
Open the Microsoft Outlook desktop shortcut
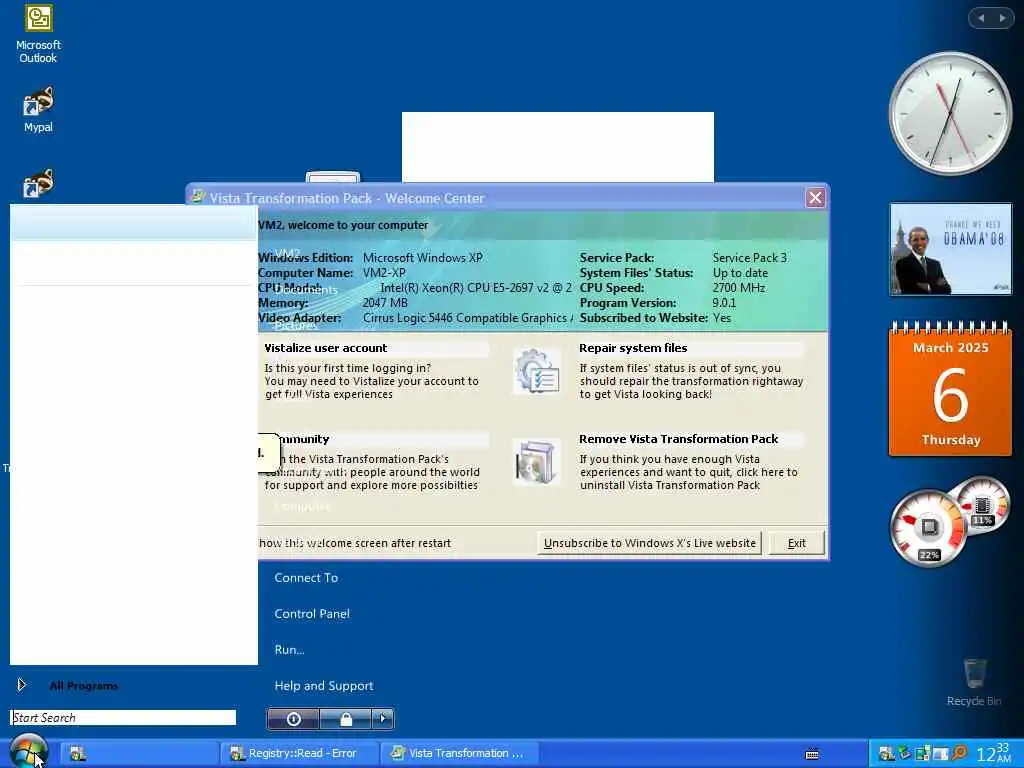(38, 34)
